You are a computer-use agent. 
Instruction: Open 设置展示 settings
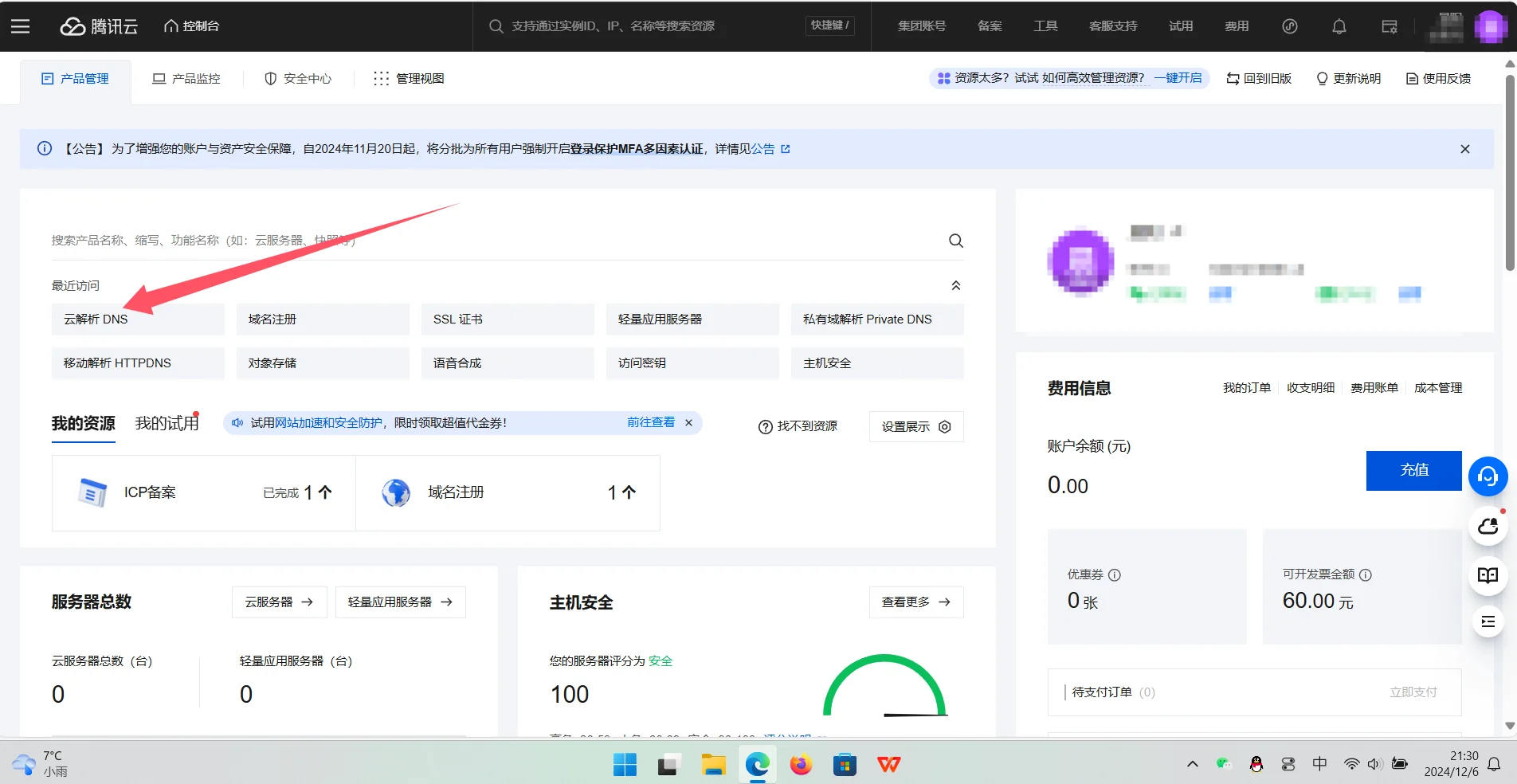[x=916, y=426]
